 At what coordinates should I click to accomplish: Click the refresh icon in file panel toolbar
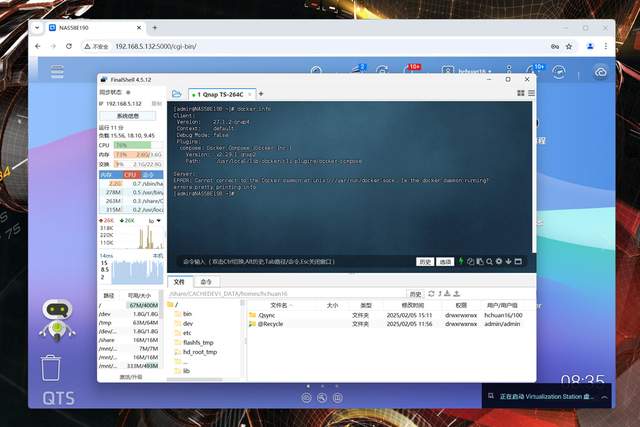pos(431,294)
